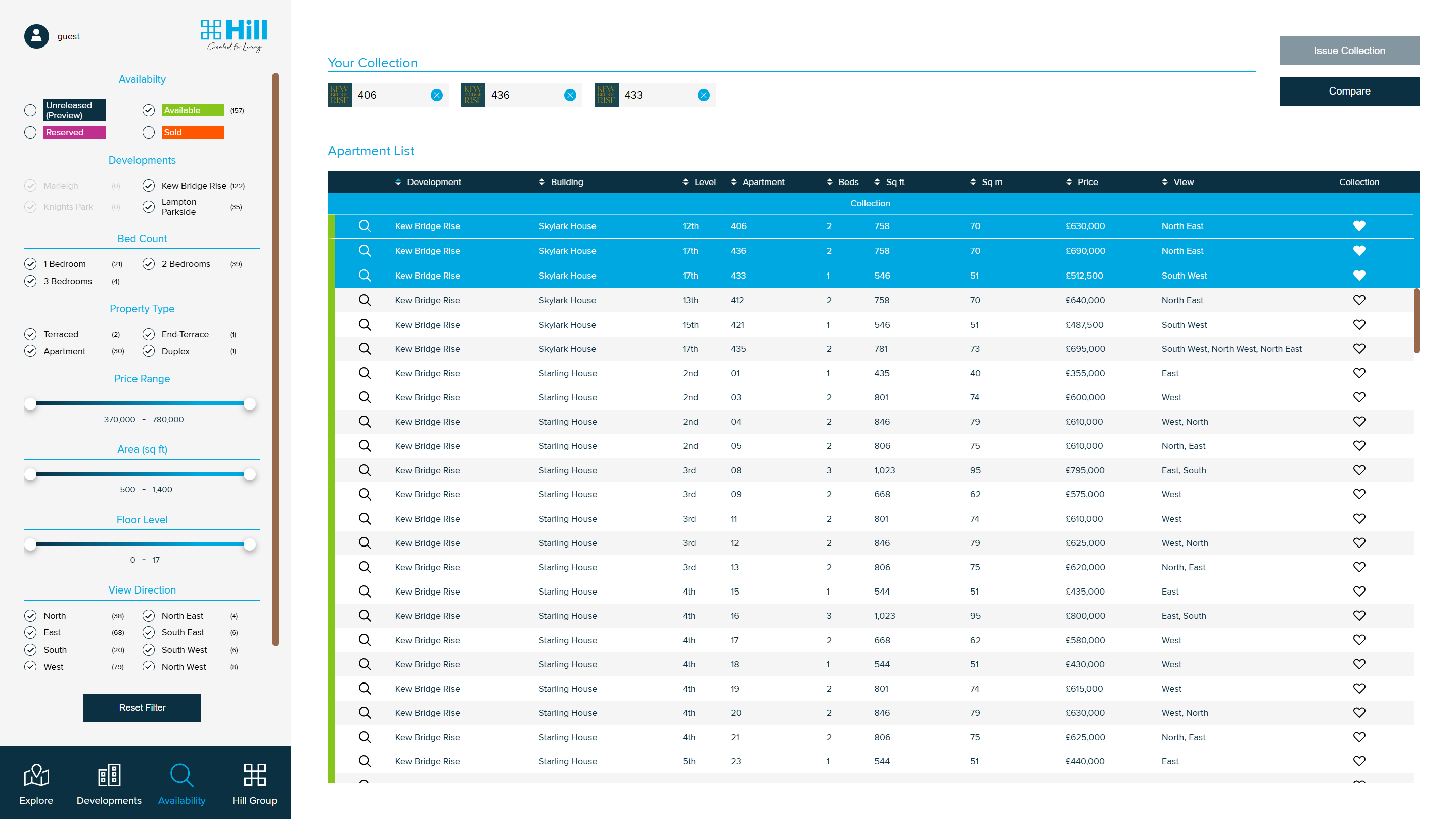Image resolution: width=1456 pixels, height=819 pixels.
Task: Open the Explore navigation tab
Action: (36, 785)
